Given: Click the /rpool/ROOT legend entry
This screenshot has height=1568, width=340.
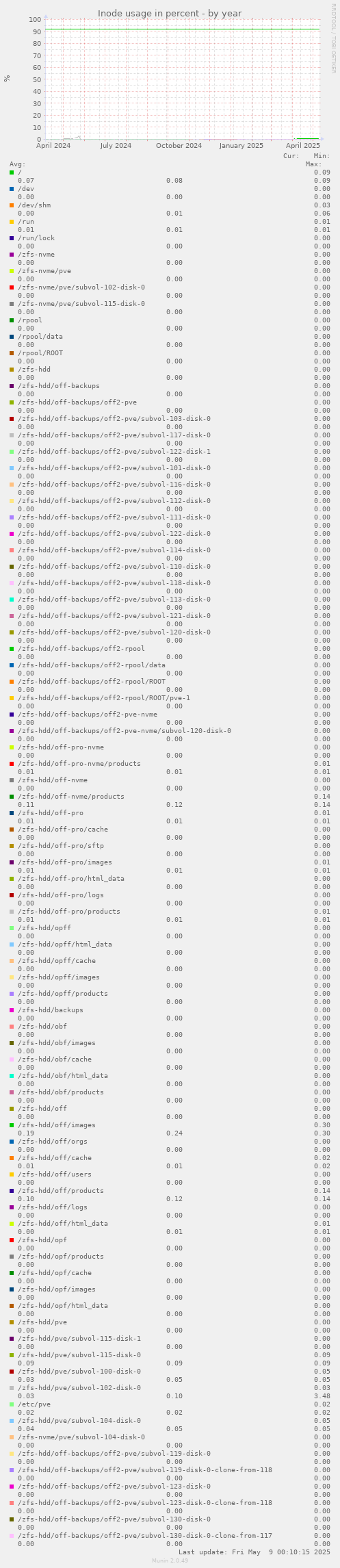Looking at the screenshot, I should point(40,353).
